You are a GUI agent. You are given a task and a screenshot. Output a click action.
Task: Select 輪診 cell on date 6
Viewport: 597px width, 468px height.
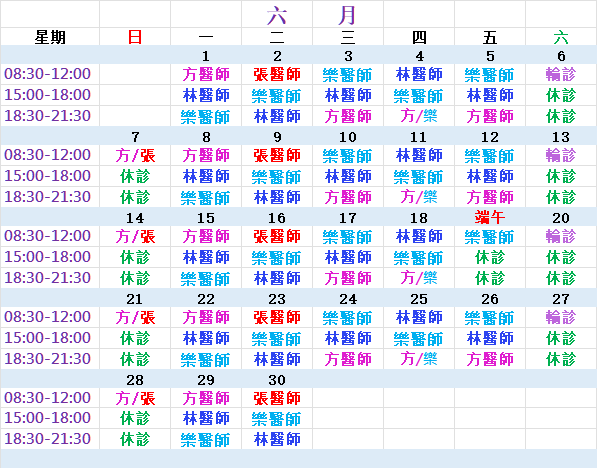pyautogui.click(x=561, y=74)
